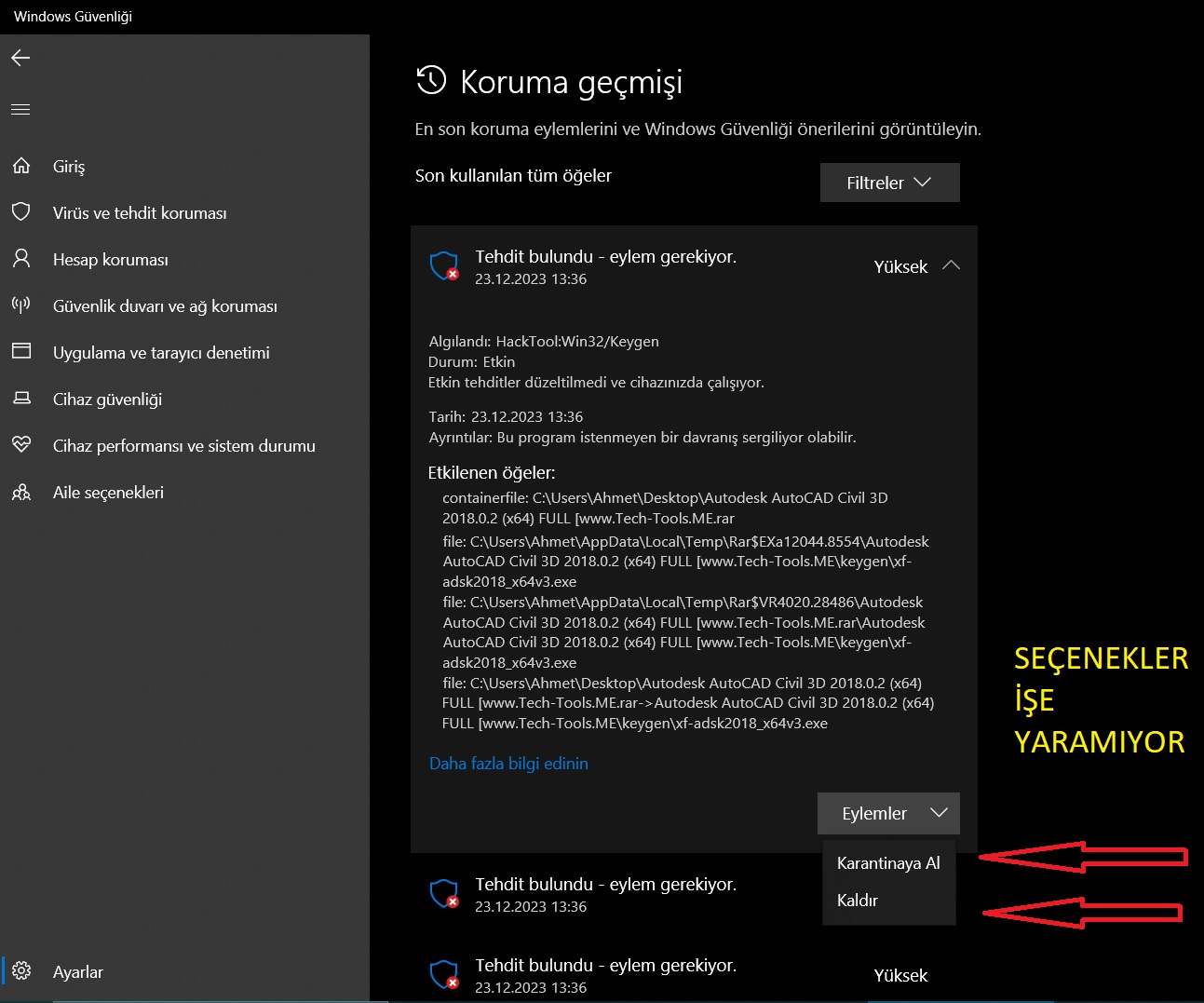Open the hamburger navigation menu

(20, 110)
